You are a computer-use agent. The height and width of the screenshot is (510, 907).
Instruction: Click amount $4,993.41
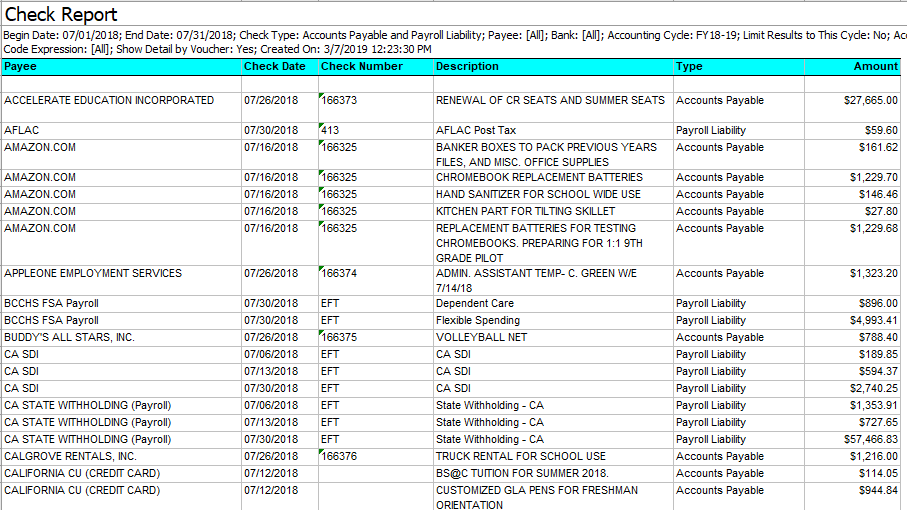[874, 320]
